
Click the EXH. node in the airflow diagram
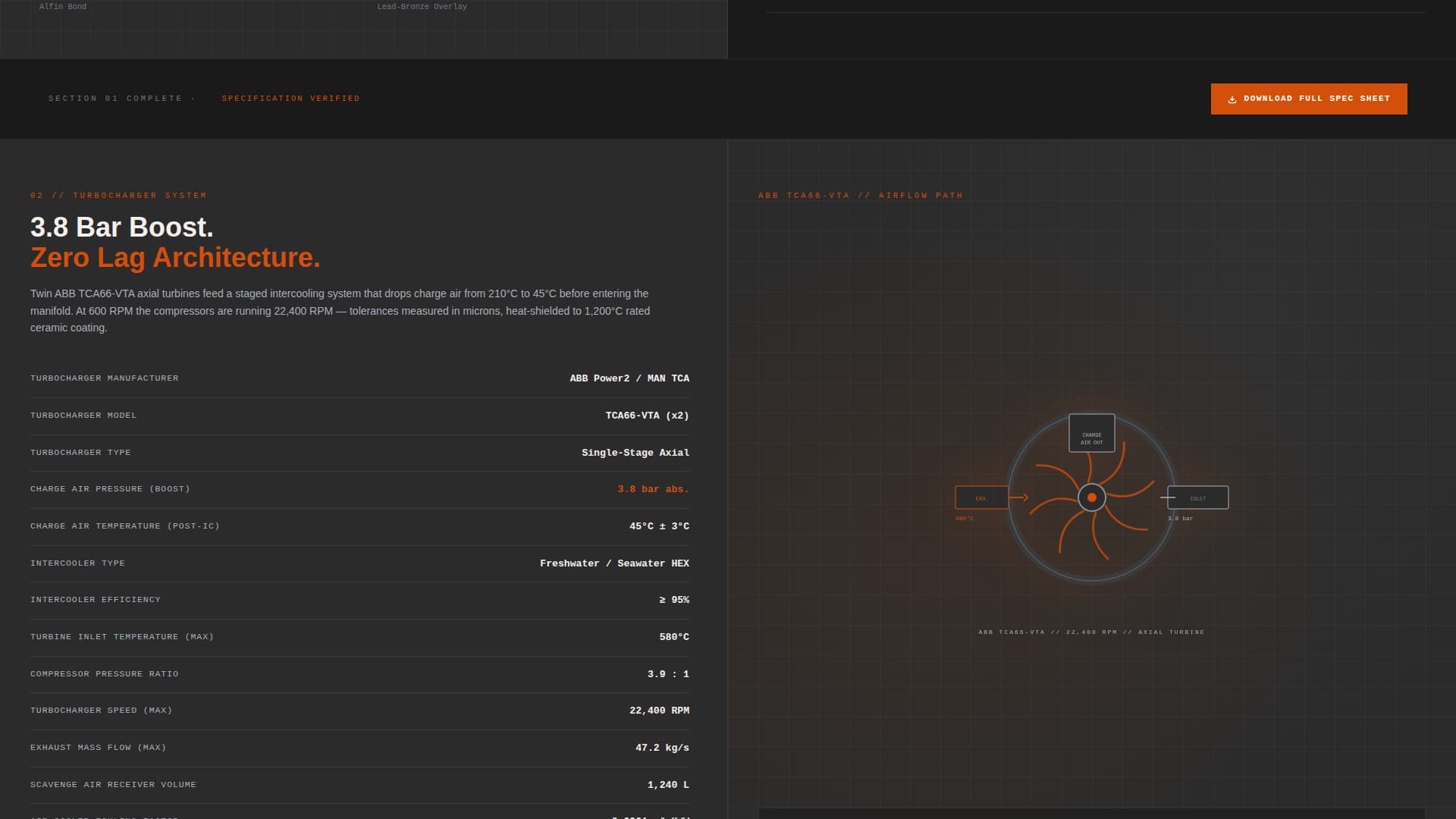tap(982, 498)
